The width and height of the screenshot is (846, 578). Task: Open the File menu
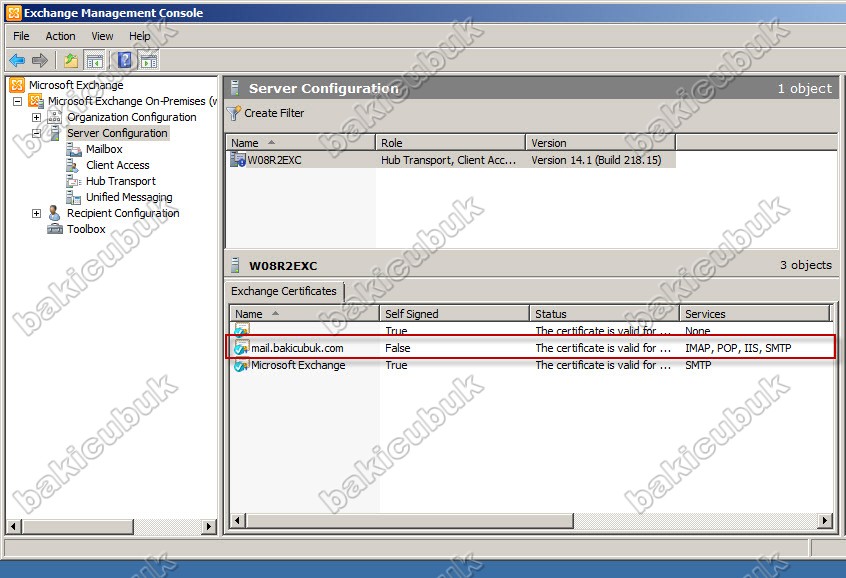click(21, 36)
